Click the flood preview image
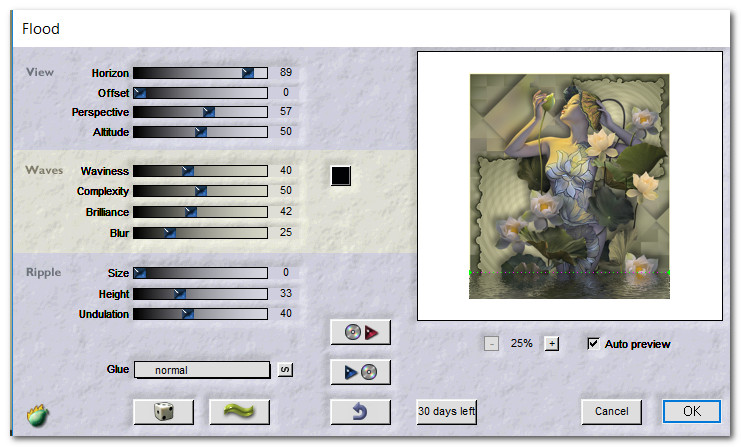Screen dimensions: 741x447 (569, 185)
